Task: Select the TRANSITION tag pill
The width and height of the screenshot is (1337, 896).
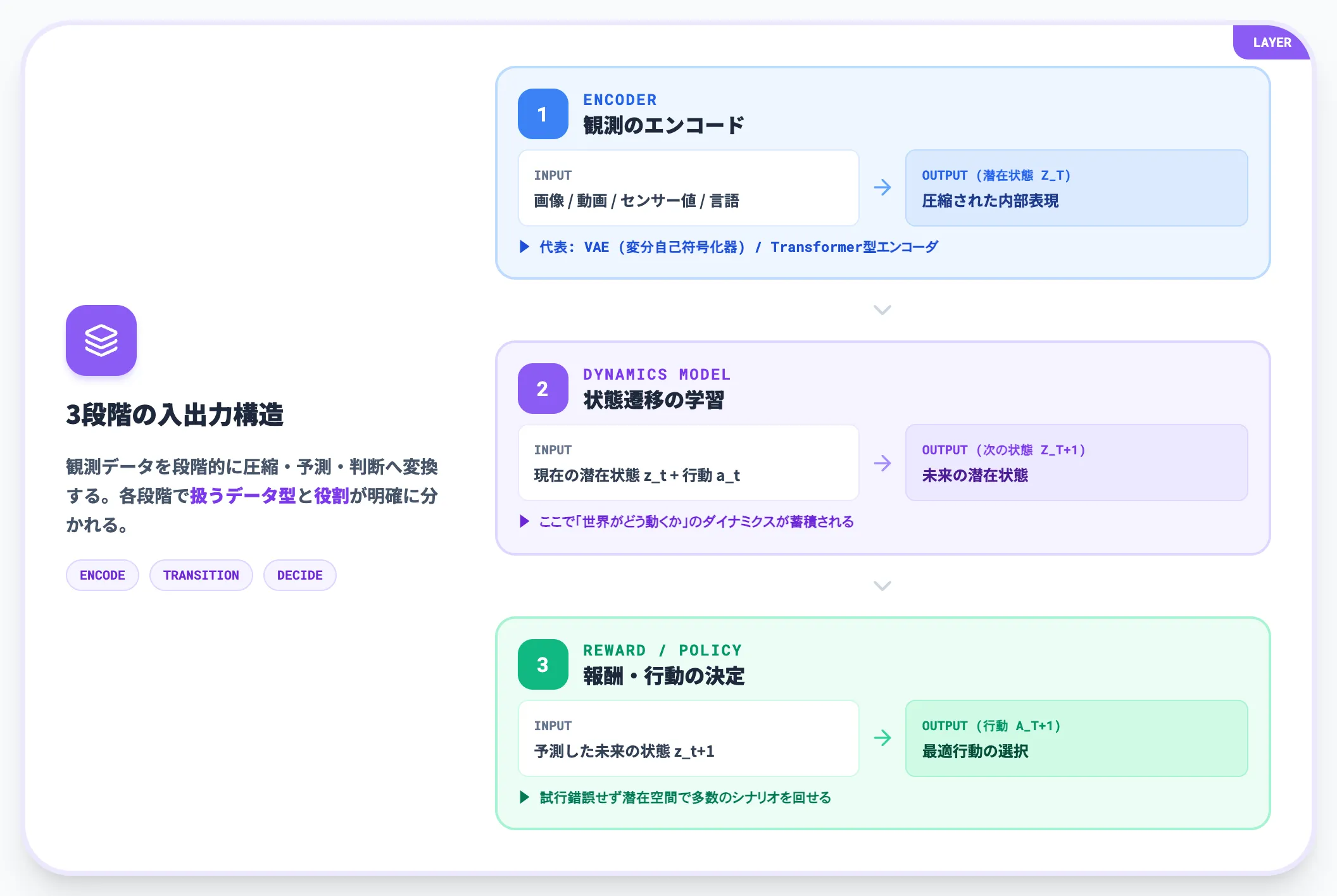Action: [201, 575]
